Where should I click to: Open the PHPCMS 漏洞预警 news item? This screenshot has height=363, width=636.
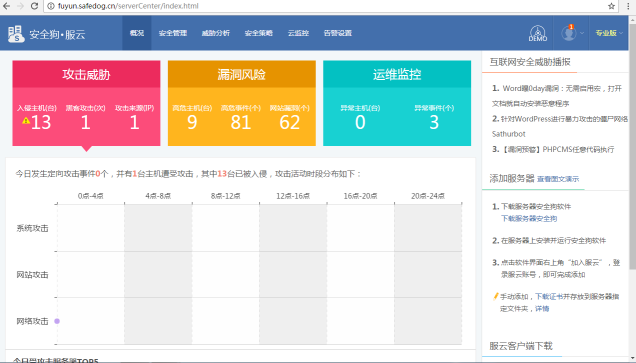553,149
